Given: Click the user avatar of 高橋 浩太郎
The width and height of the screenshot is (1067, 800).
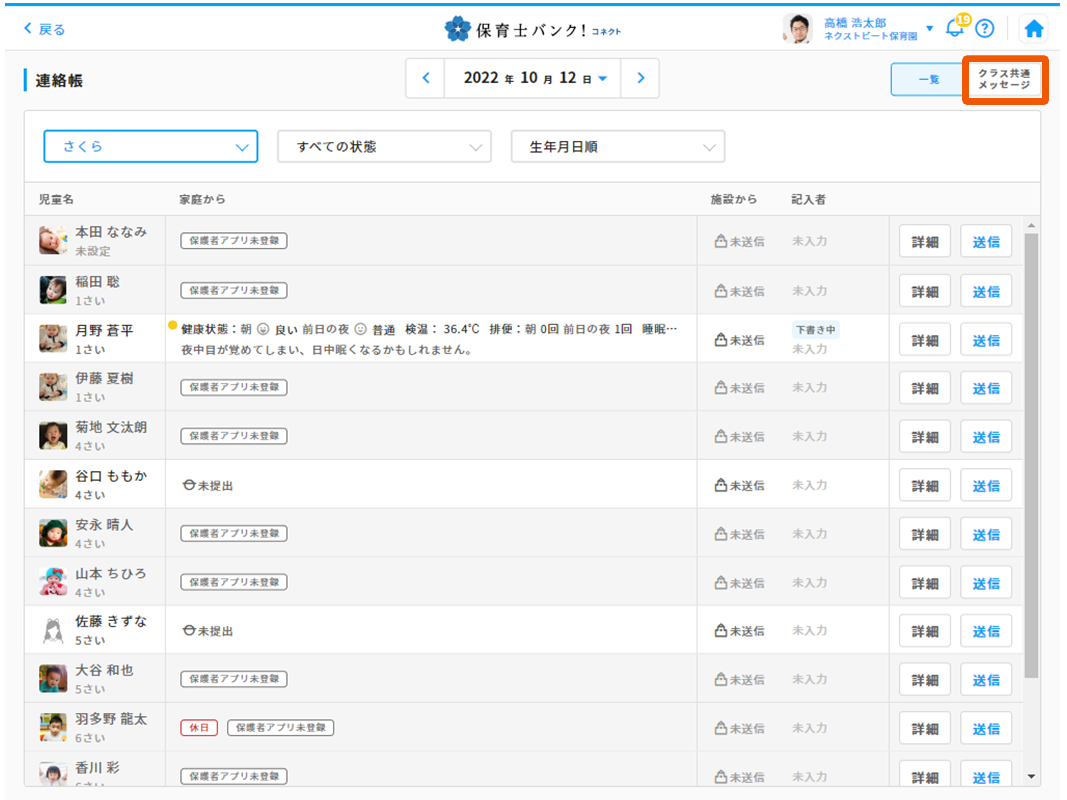Looking at the screenshot, I should [x=797, y=29].
